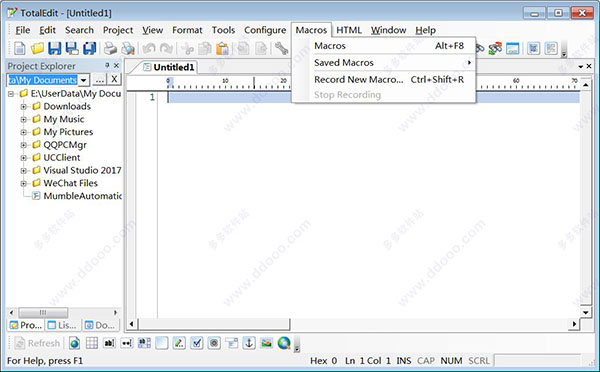Click the Undo arrow icon
This screenshot has width=600, height=372.
pyautogui.click(x=149, y=49)
